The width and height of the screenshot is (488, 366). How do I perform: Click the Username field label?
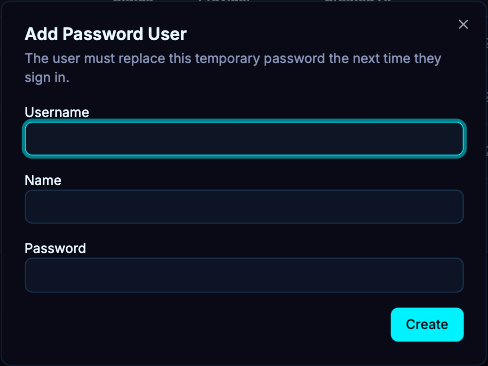pyautogui.click(x=57, y=112)
